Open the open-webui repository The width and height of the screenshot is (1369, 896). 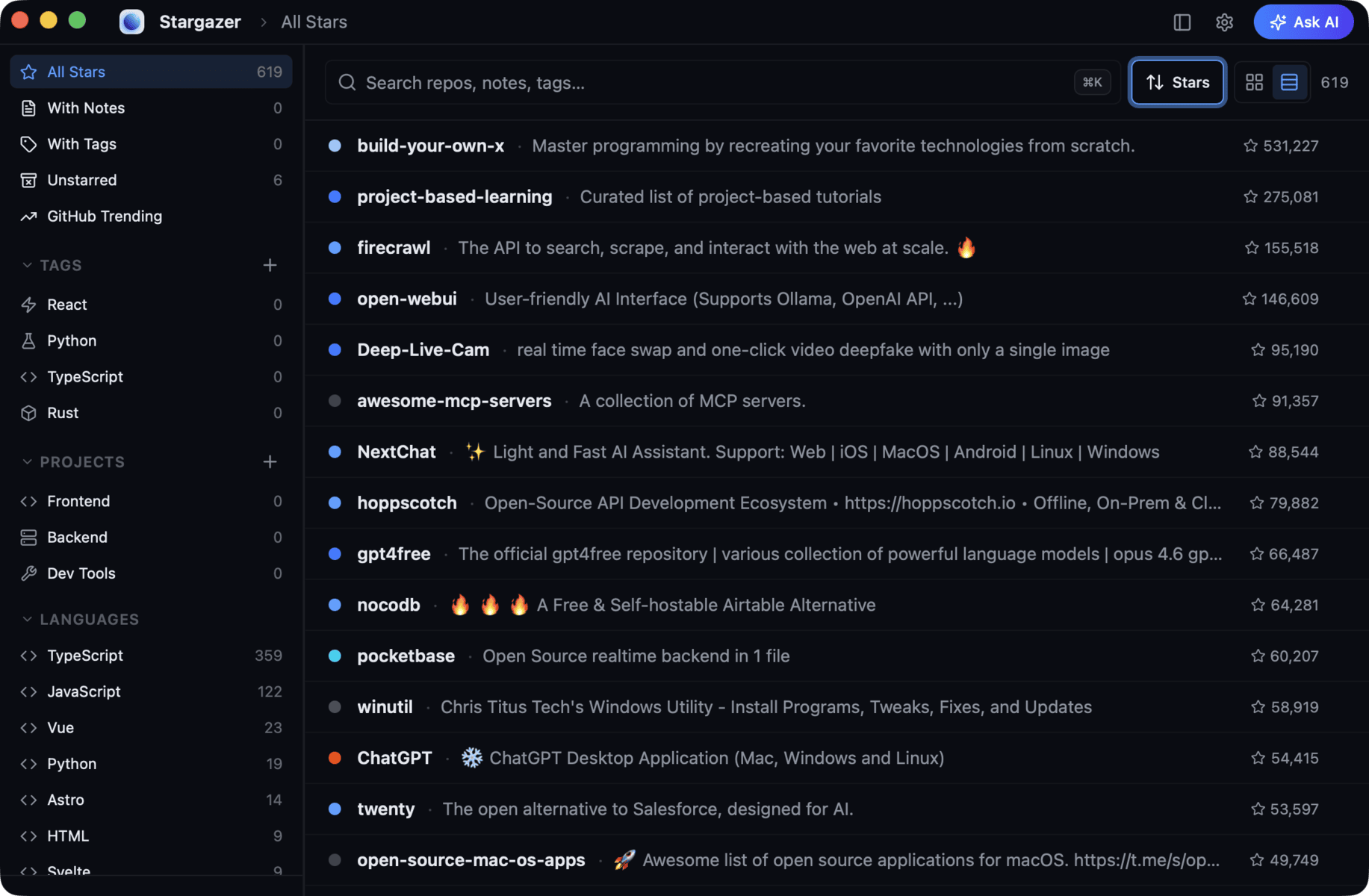836,299
